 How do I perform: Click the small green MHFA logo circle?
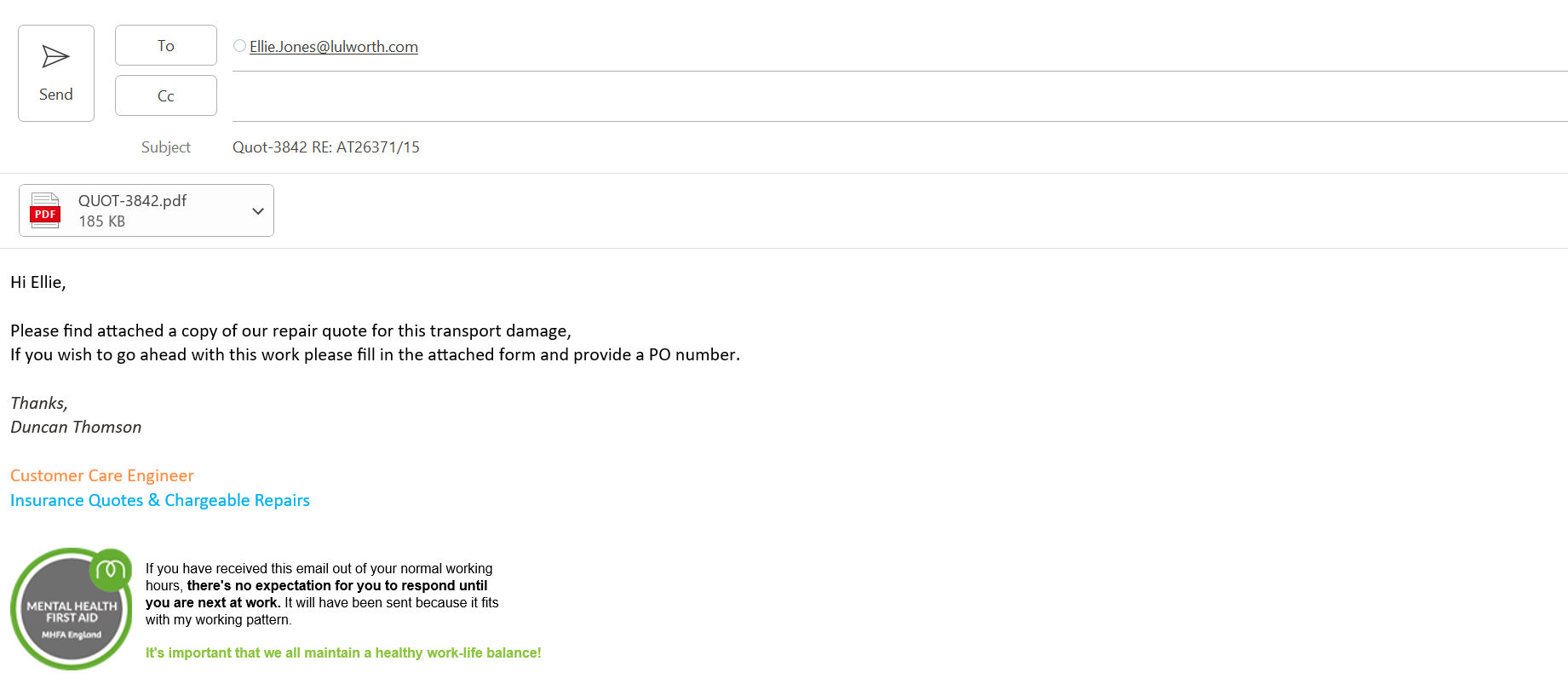coord(111,569)
